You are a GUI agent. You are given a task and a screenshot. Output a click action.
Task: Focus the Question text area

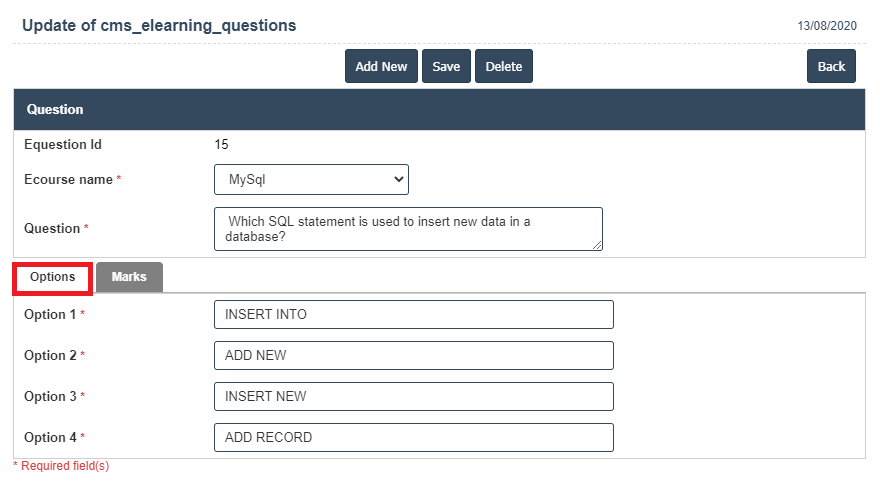[408, 229]
